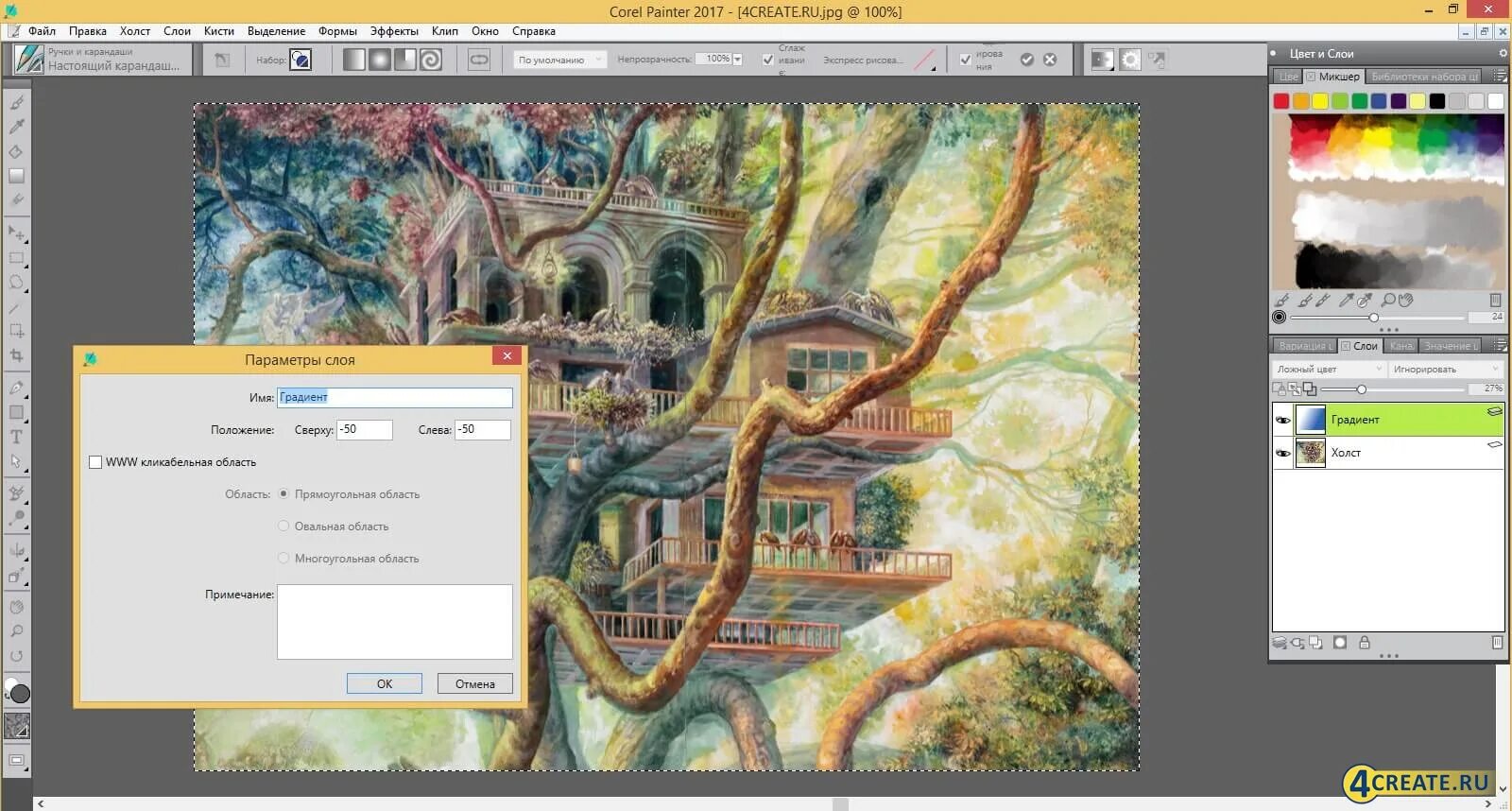Screen dimensions: 1512x811
Task: Select the Dropper tool in toolbox
Action: pyautogui.click(x=16, y=127)
